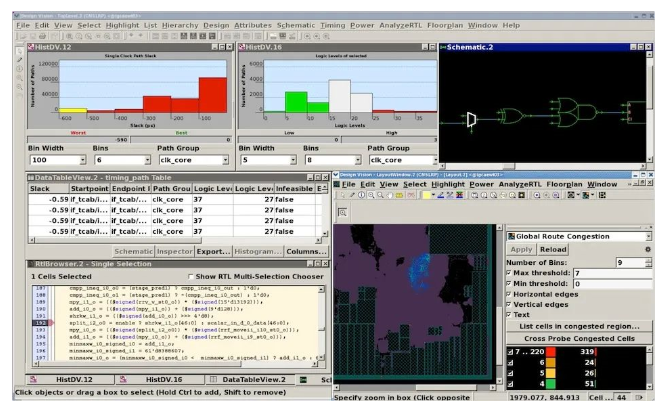Click the Bin Width field showing 100
The width and height of the screenshot is (669, 412).
58,160
